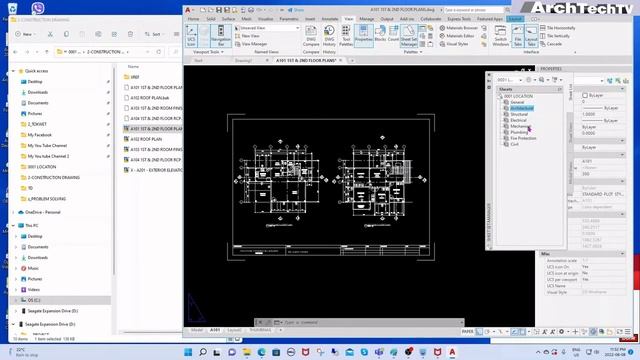
Task: Open the DWG Compare tool
Action: [311, 36]
